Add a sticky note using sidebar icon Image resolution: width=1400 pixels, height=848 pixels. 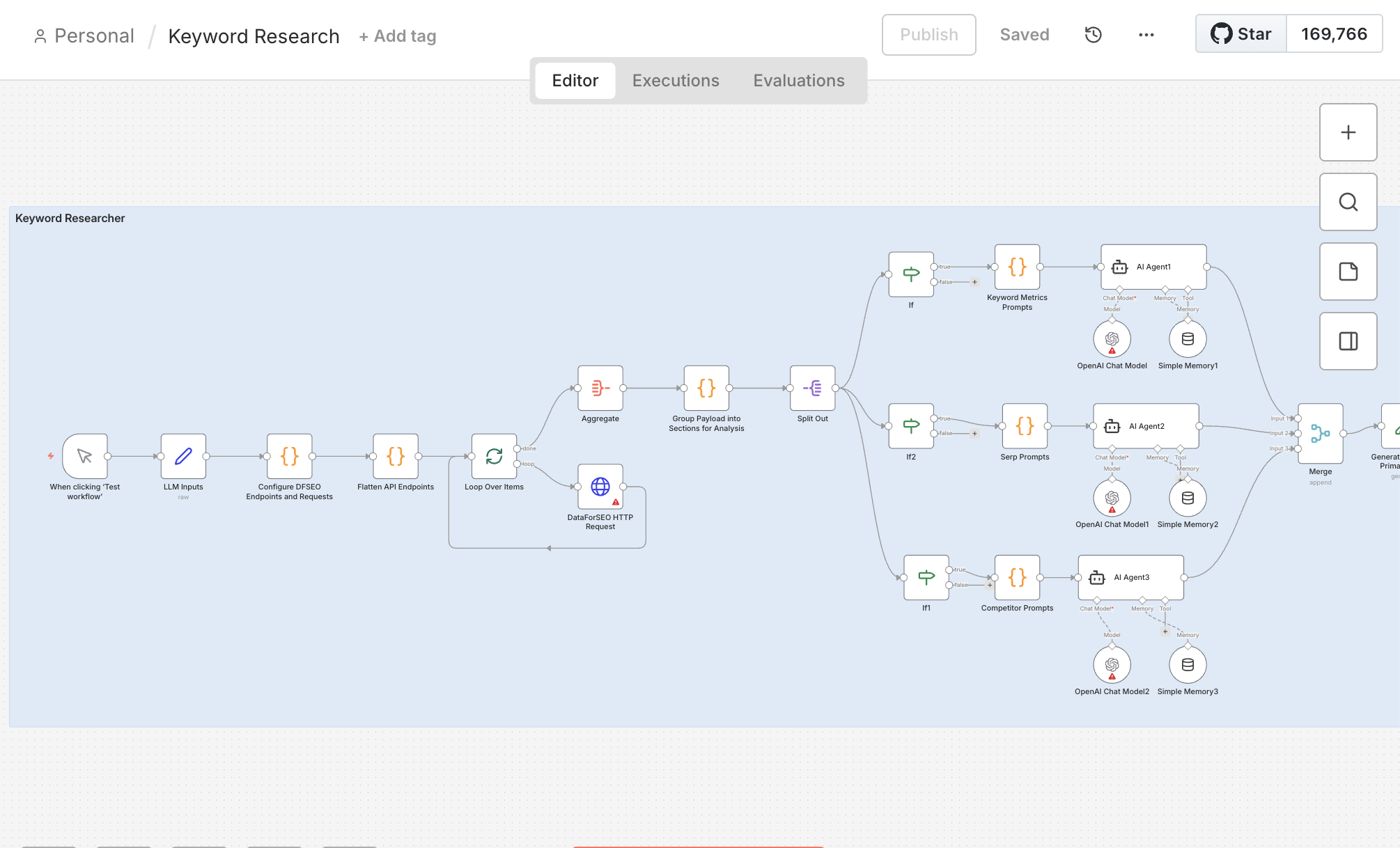pos(1348,272)
